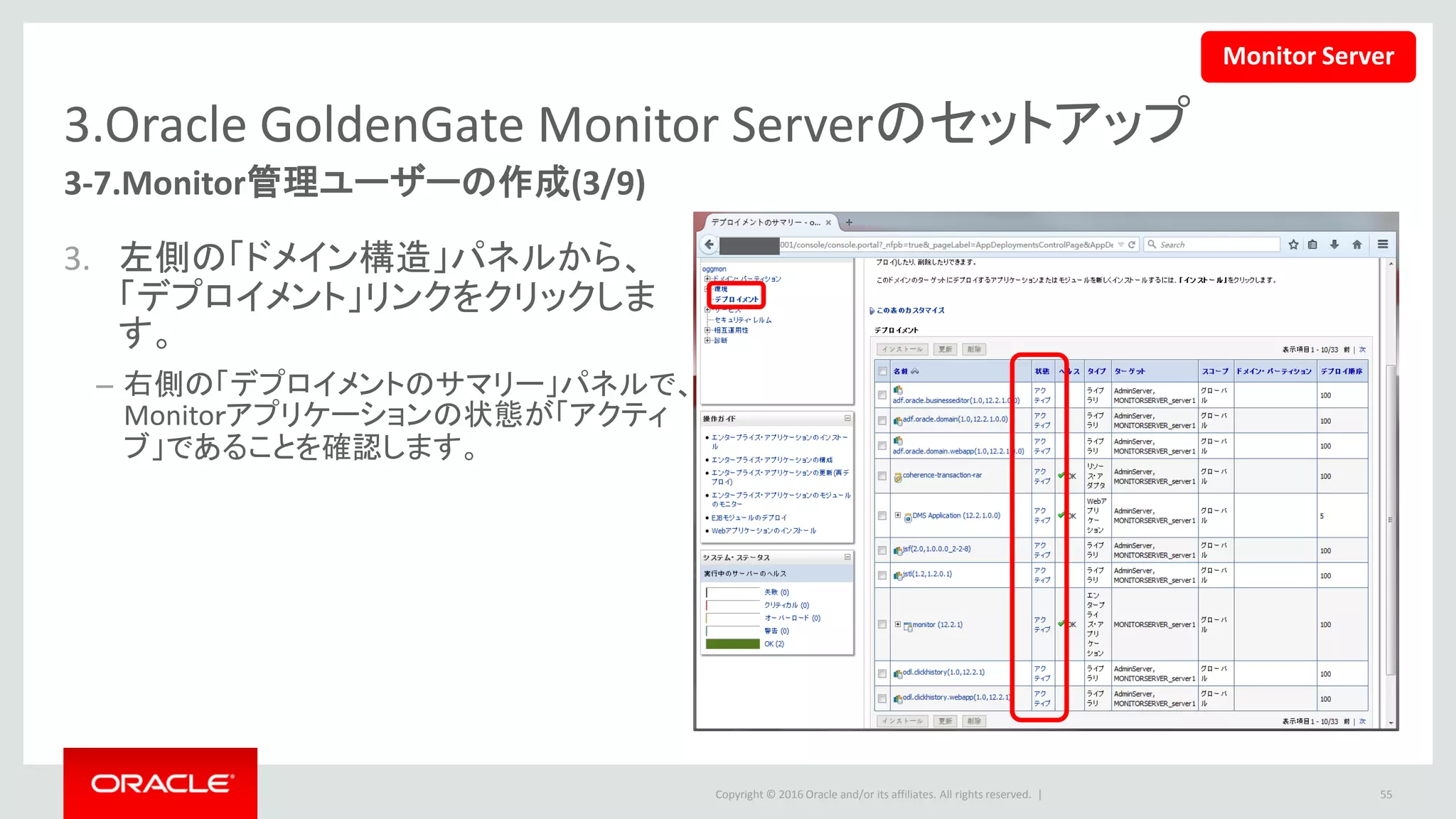Click the 失敗 (0) health bar

pyautogui.click(x=733, y=592)
